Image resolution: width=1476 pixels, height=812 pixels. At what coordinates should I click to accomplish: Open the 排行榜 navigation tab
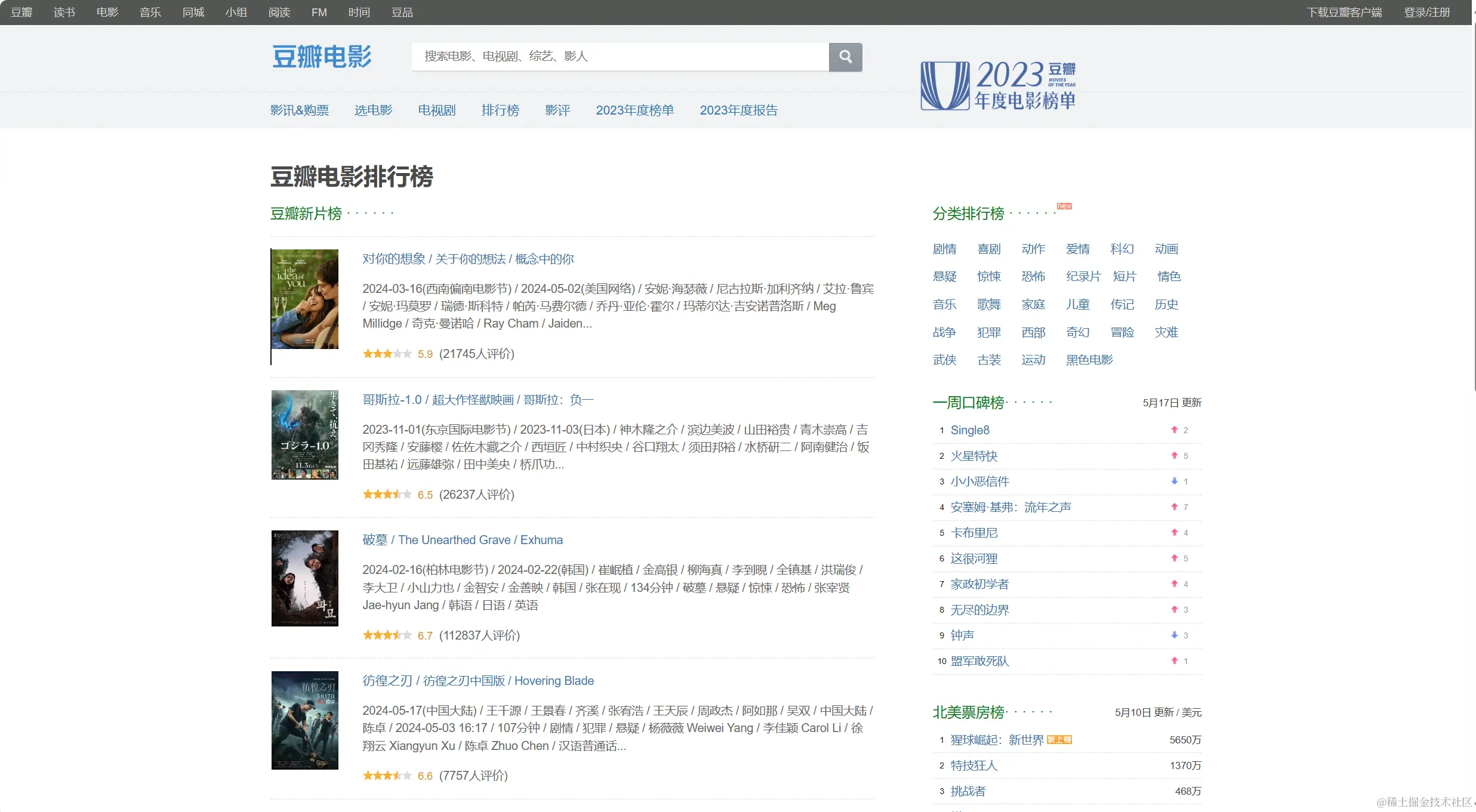[x=500, y=110]
